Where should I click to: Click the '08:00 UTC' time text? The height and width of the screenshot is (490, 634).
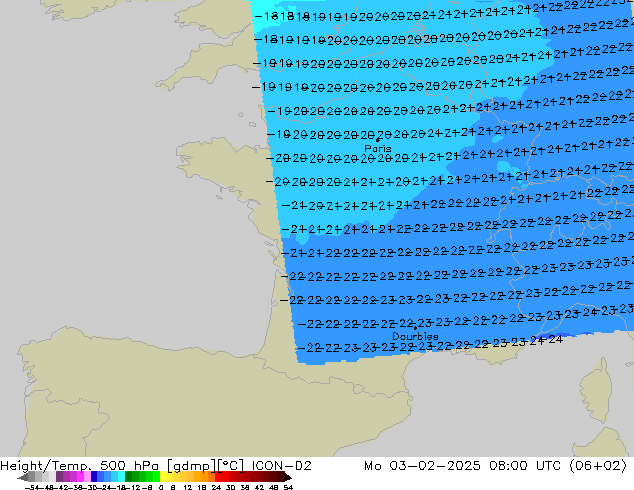click(x=525, y=466)
